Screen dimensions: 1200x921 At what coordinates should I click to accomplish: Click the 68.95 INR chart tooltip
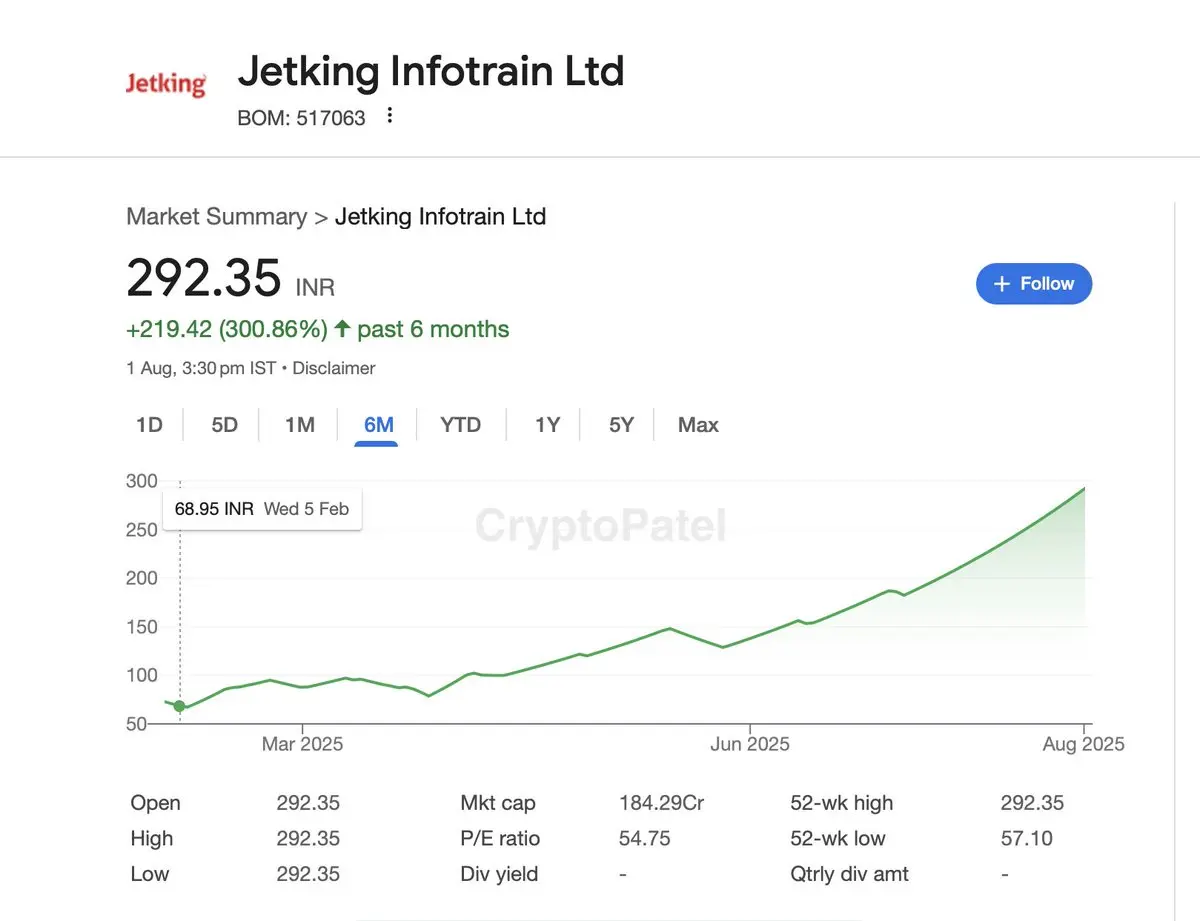(x=262, y=509)
